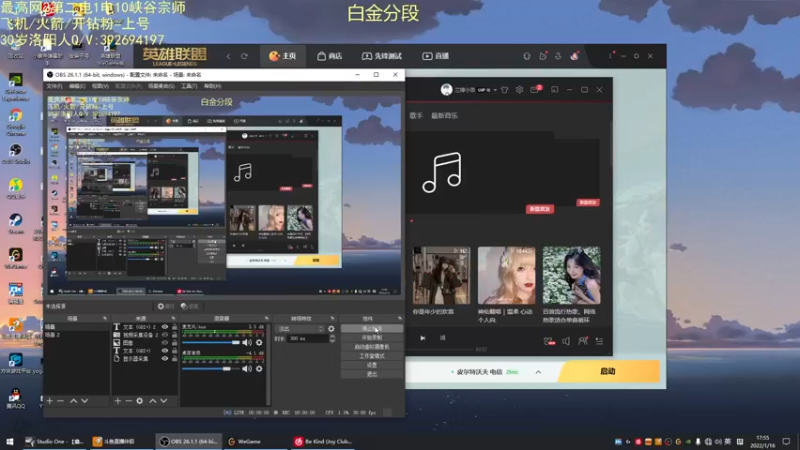800x450 pixels.
Task: Open music player mail inbox icon
Action: pos(535,90)
